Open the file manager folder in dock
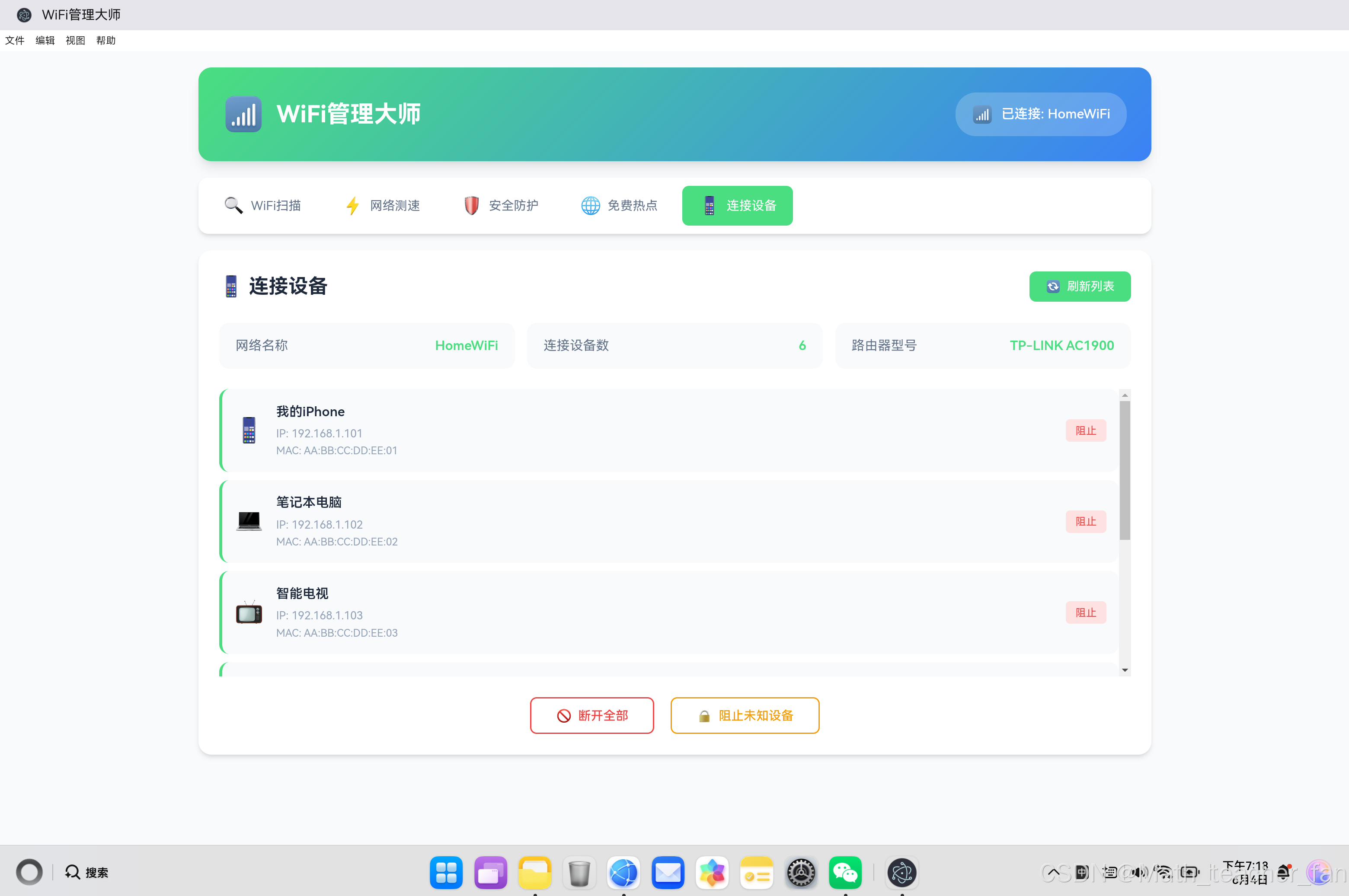 [535, 873]
